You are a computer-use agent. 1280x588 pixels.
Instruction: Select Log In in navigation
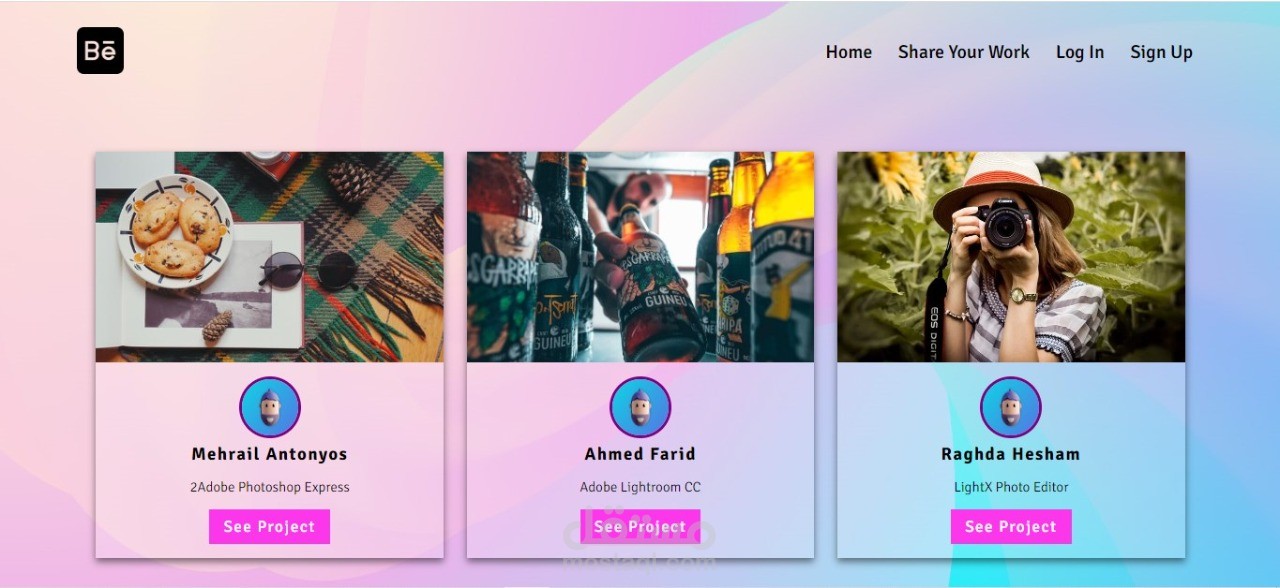tap(1080, 52)
